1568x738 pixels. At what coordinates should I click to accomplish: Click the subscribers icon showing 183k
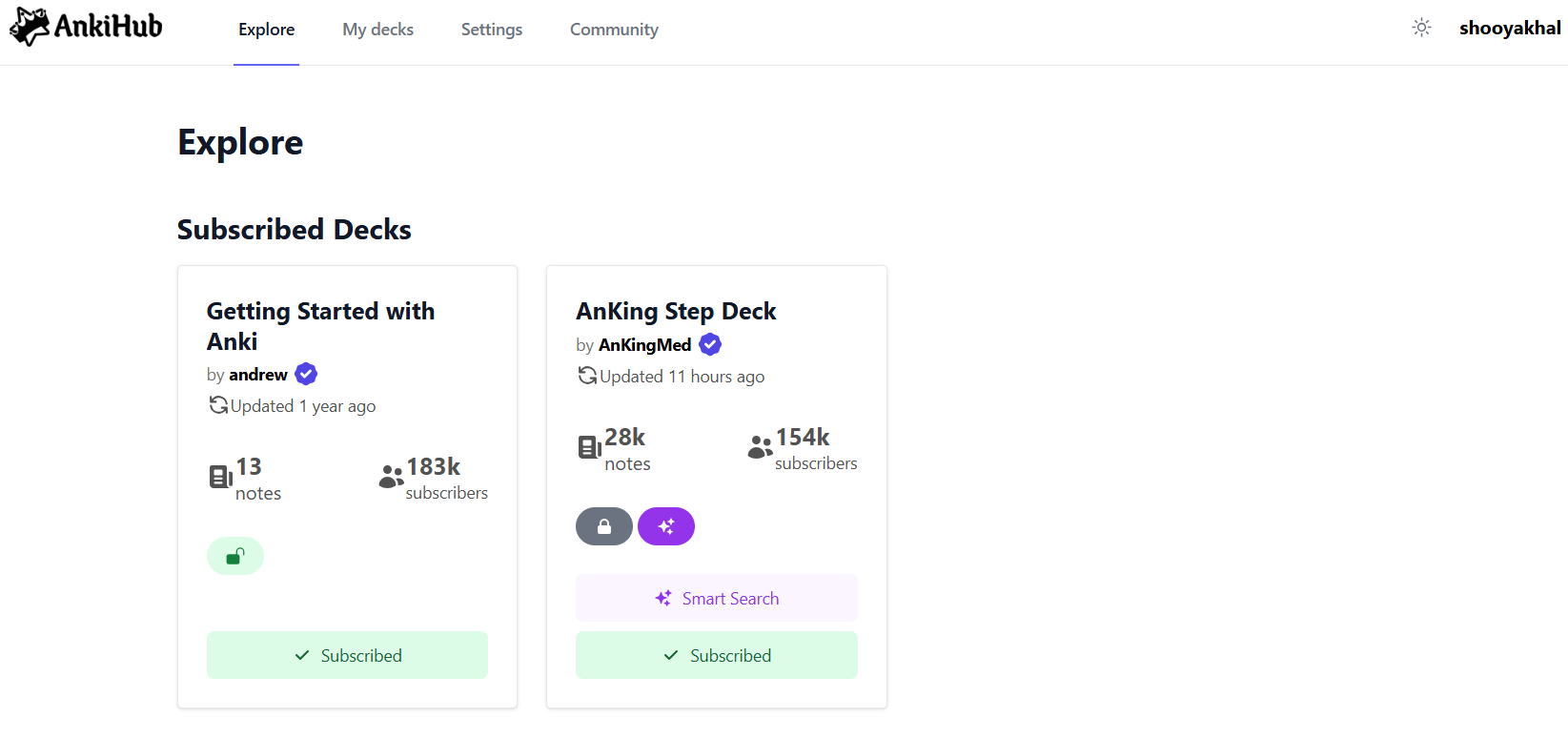[x=391, y=476]
